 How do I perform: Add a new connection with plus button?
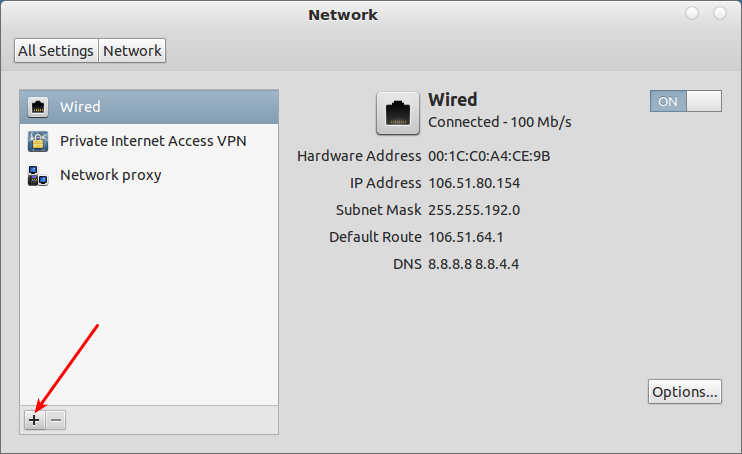[x=34, y=420]
